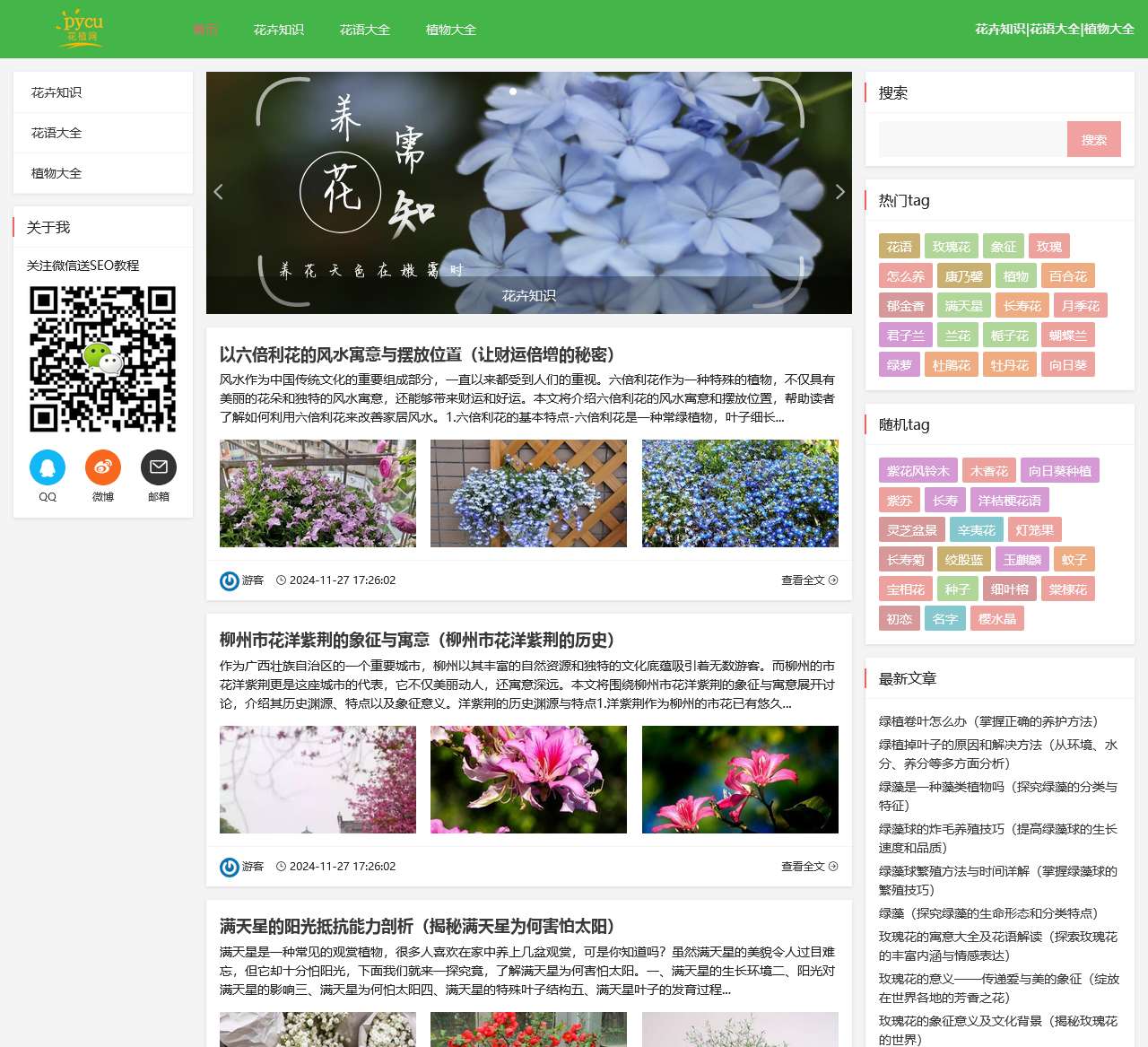Screen dimensions: 1148x1047
Task: Click the 郁金香 hot tag
Action: [906, 306]
